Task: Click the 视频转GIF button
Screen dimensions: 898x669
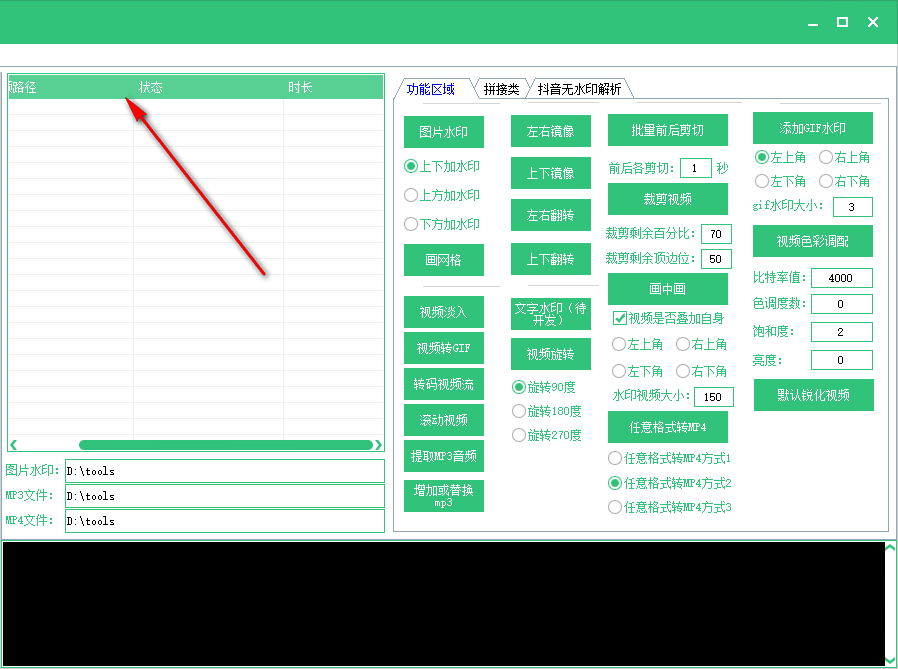Action: coord(444,348)
